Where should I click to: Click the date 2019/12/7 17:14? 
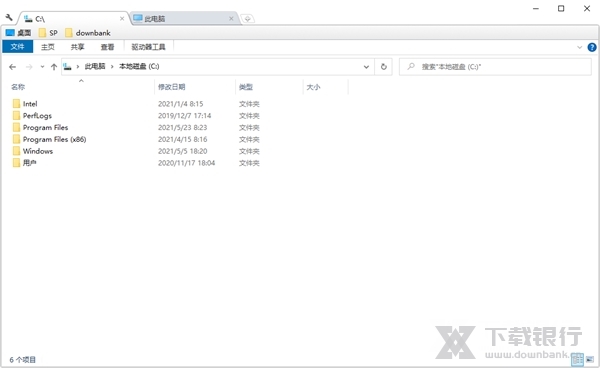(x=184, y=116)
